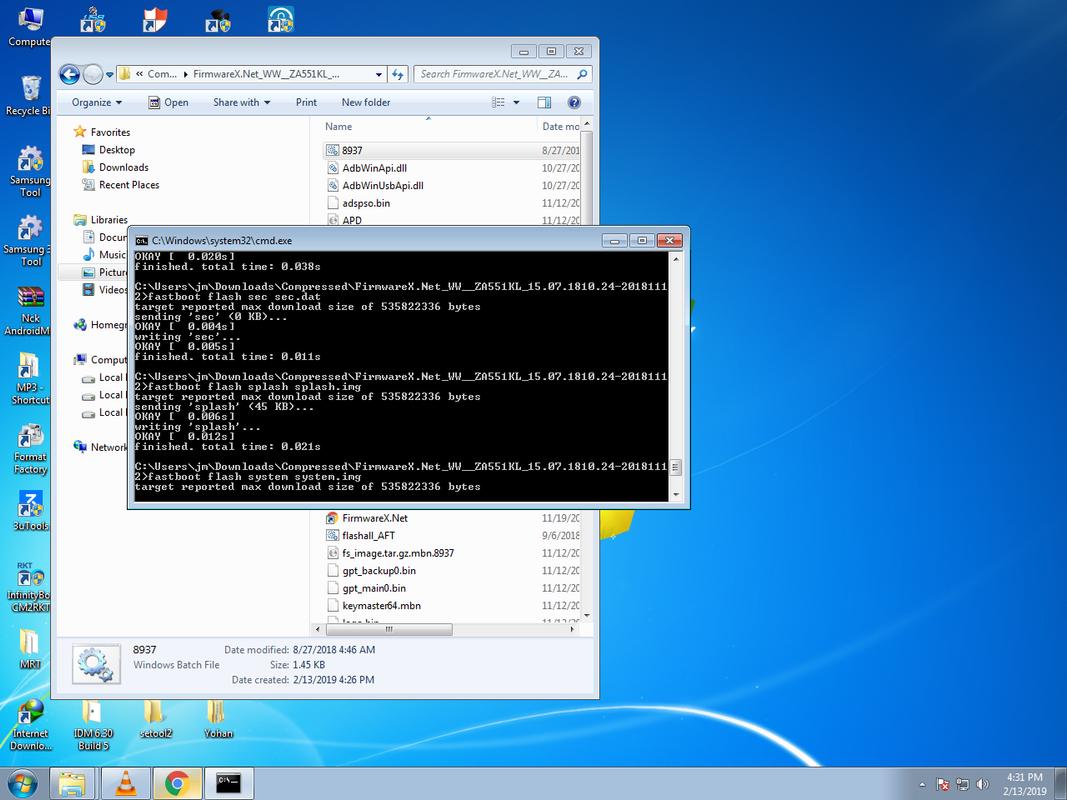Select the AdbWinApi.dll file
This screenshot has width=1067, height=800.
[x=452, y=168]
